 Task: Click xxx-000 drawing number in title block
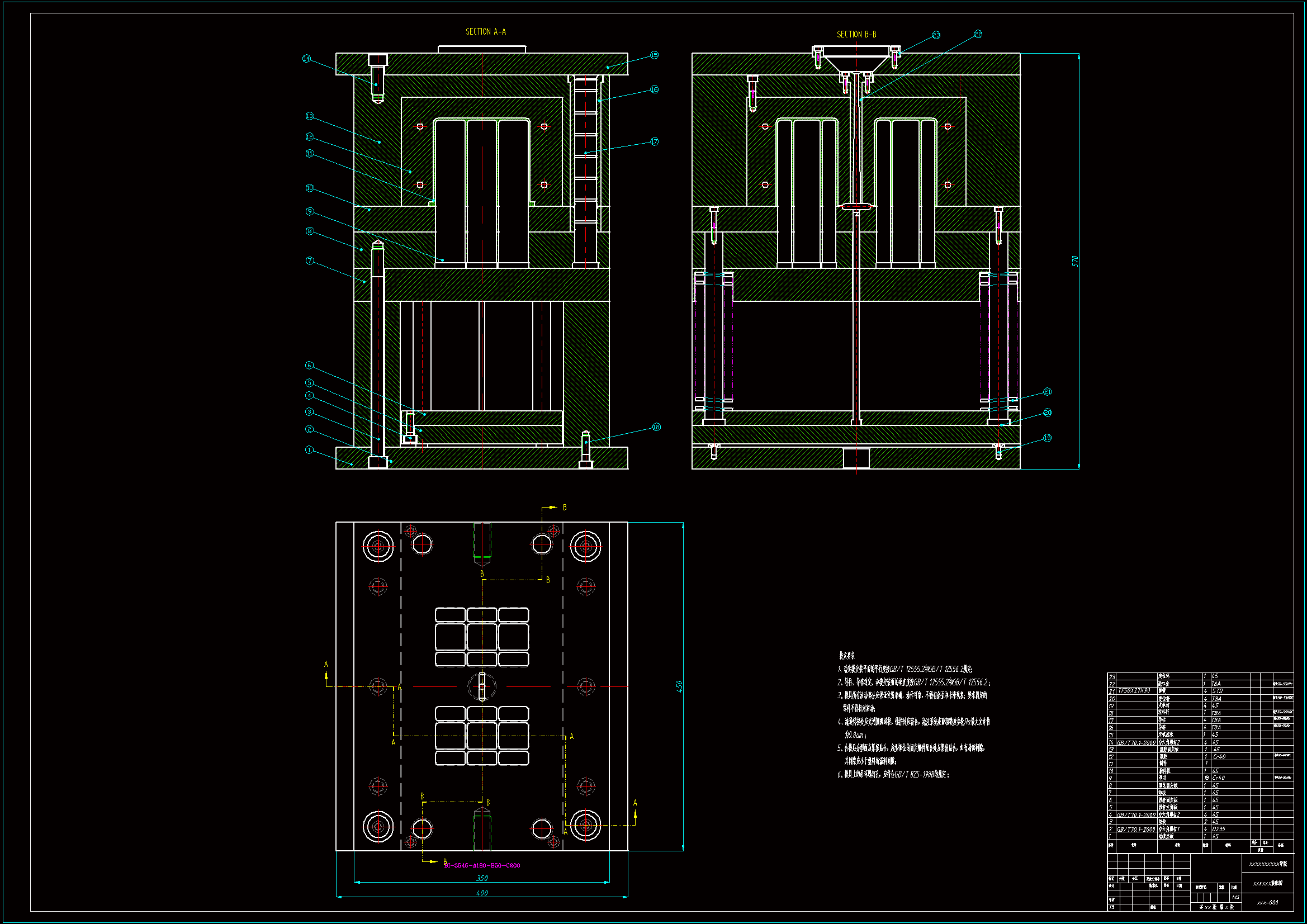(x=1267, y=902)
